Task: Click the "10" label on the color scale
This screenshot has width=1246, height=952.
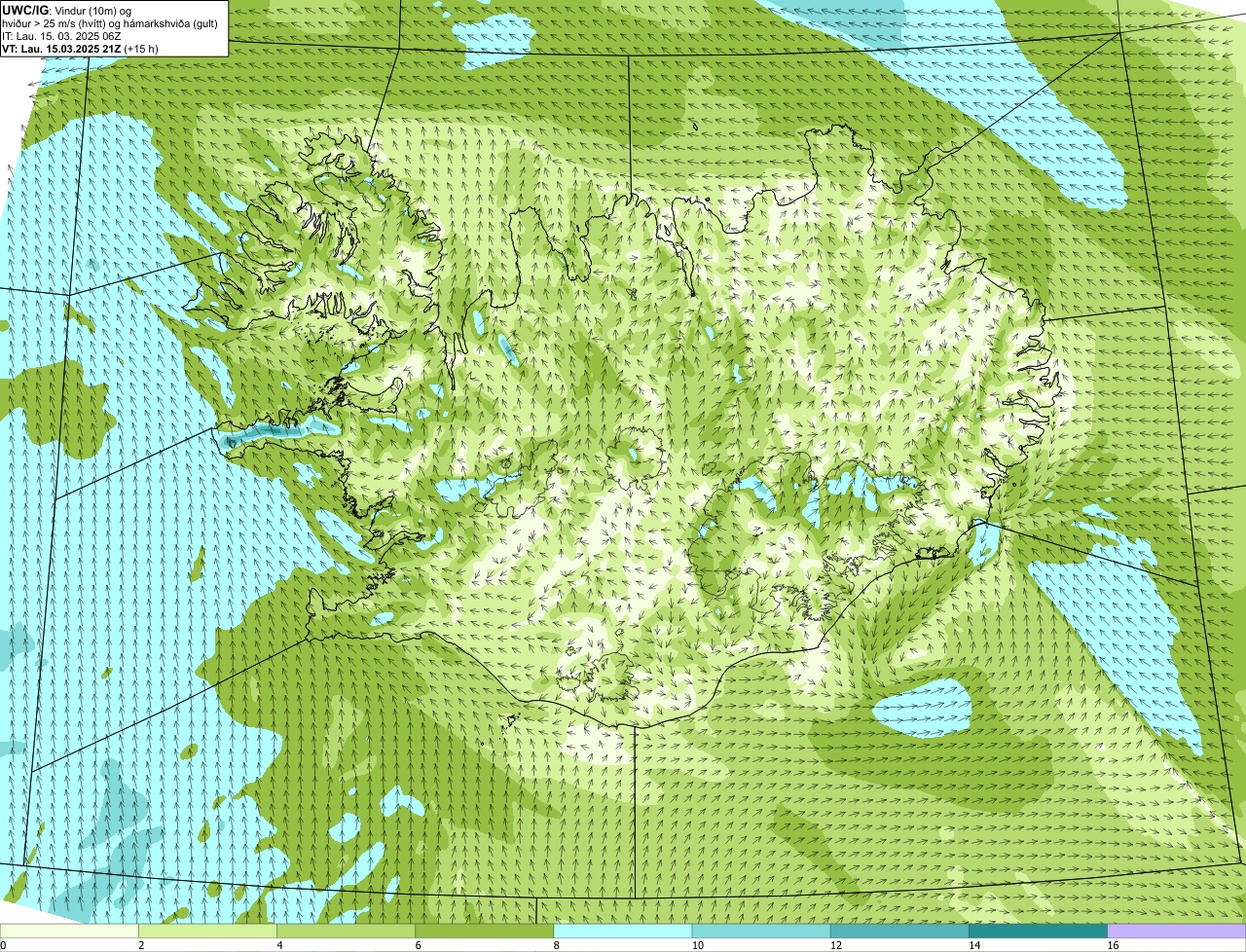Action: [x=697, y=945]
